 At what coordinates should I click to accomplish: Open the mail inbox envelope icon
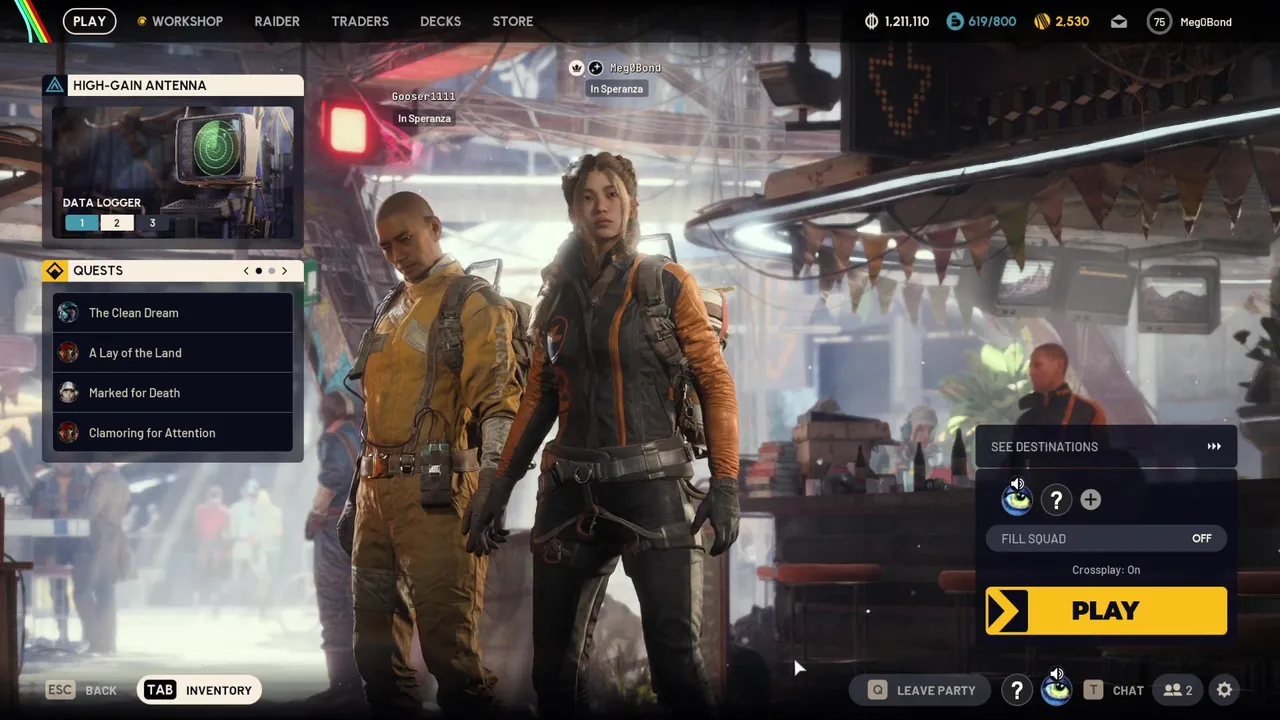pos(1119,21)
